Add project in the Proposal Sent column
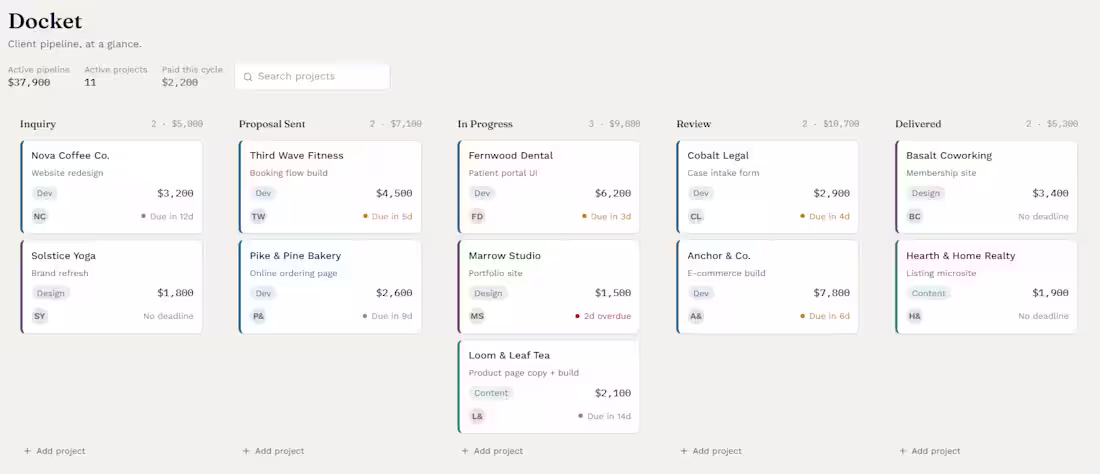The image size is (1100, 474). [x=274, y=451]
